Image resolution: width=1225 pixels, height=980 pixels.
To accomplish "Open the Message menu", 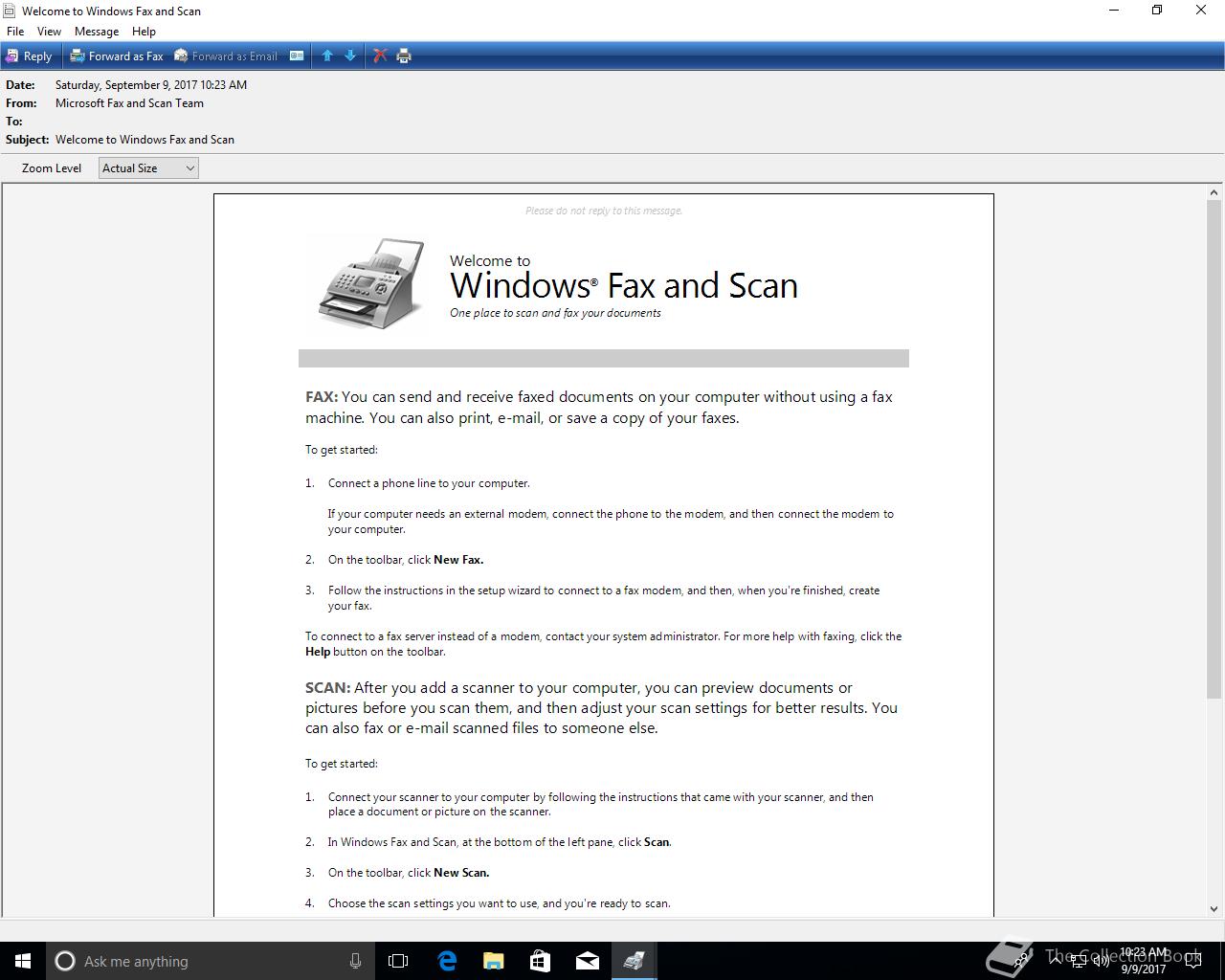I will tap(97, 32).
